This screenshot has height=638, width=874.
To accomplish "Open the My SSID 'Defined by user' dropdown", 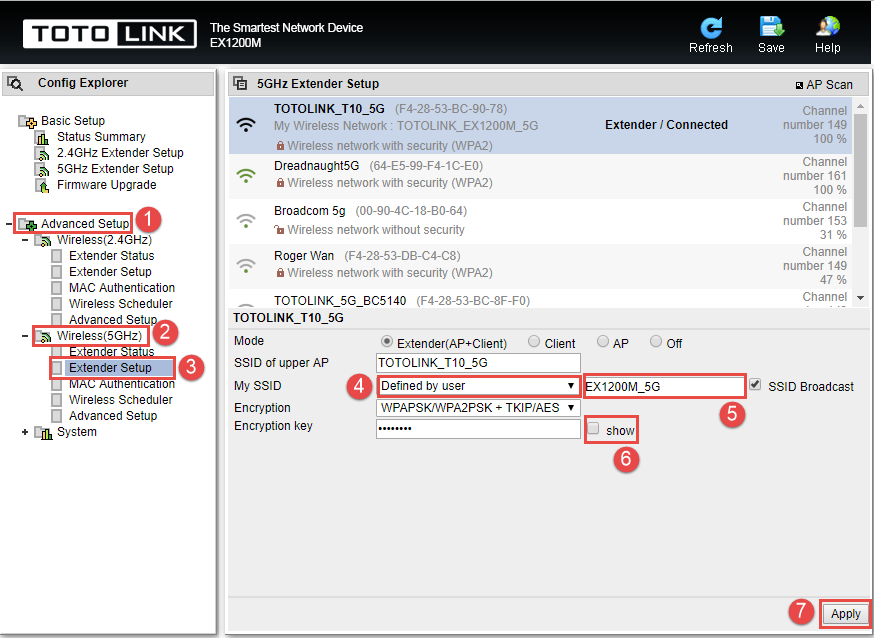I will tap(478, 386).
